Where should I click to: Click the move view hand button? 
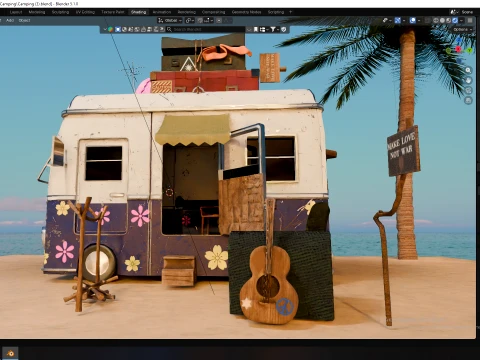(x=468, y=80)
